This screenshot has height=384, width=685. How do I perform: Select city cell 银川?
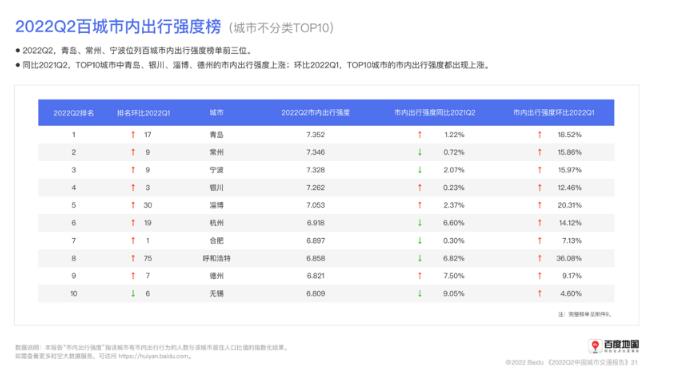click(216, 187)
